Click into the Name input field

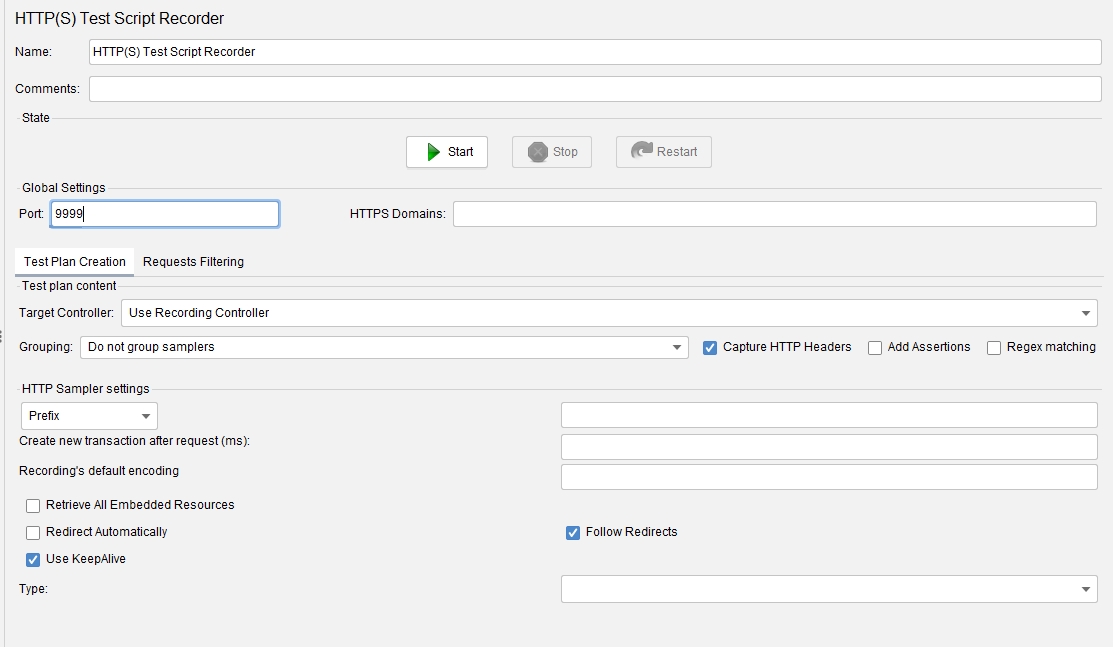595,52
